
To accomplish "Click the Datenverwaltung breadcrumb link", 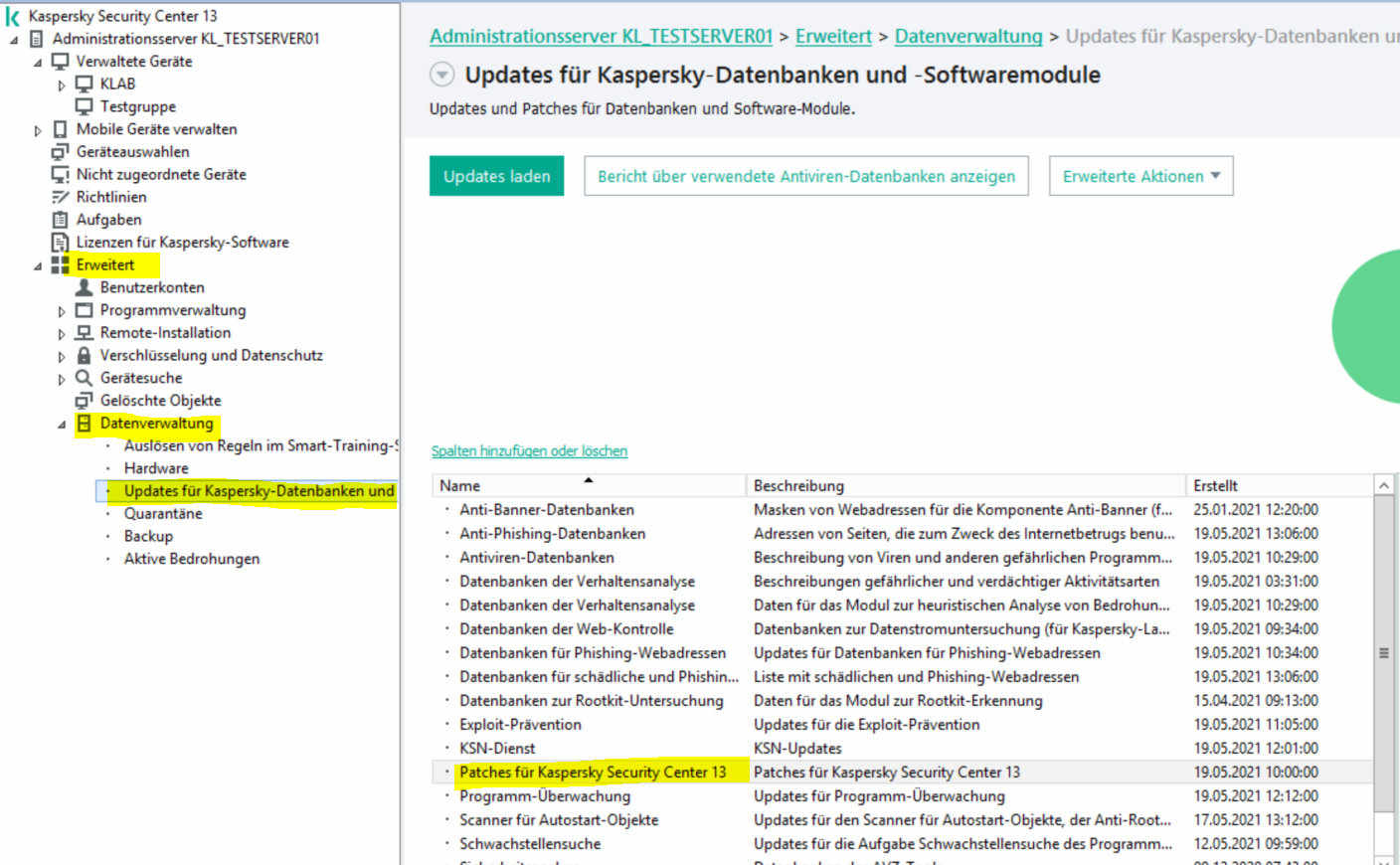I will click(968, 37).
